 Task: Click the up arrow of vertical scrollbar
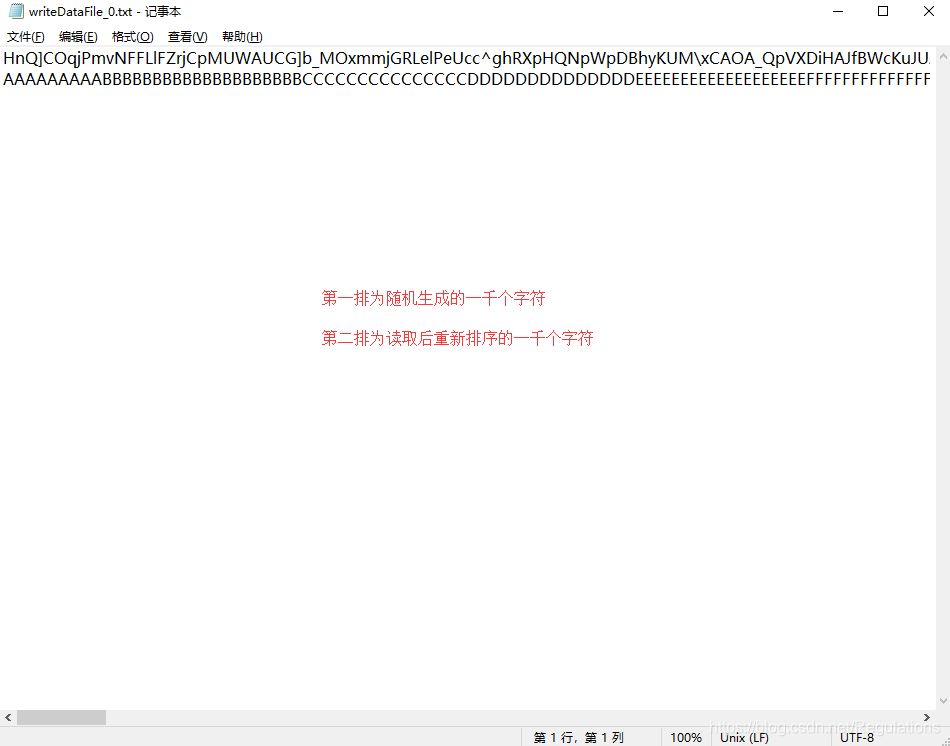click(x=942, y=56)
